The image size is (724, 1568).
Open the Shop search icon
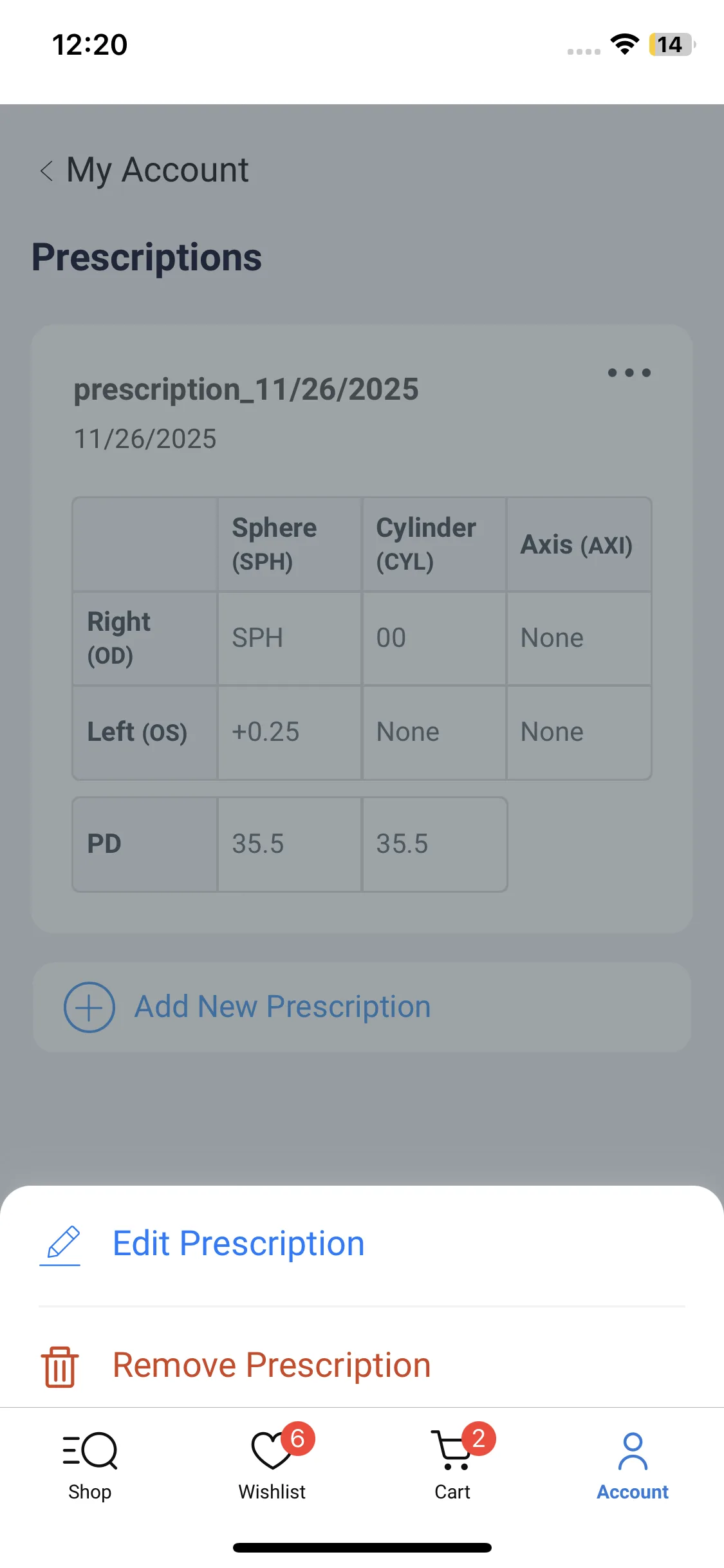tap(90, 1451)
